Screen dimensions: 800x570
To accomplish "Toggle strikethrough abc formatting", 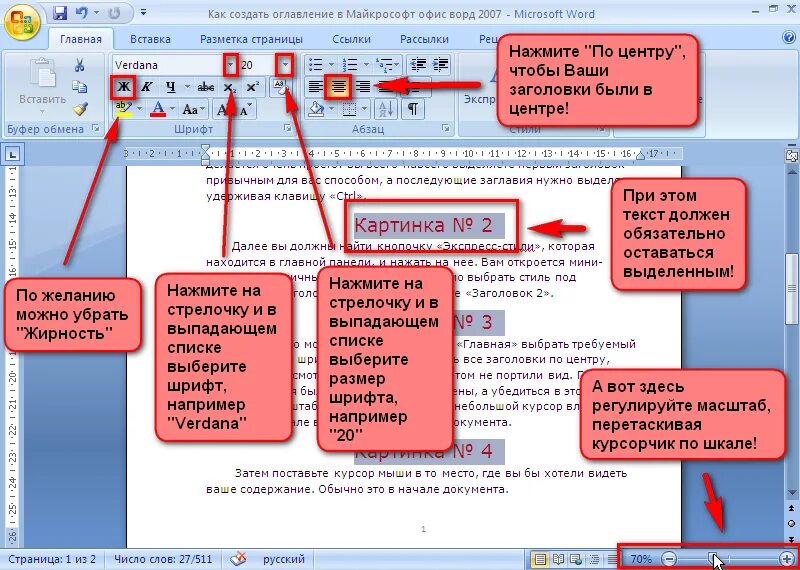I will coord(206,87).
